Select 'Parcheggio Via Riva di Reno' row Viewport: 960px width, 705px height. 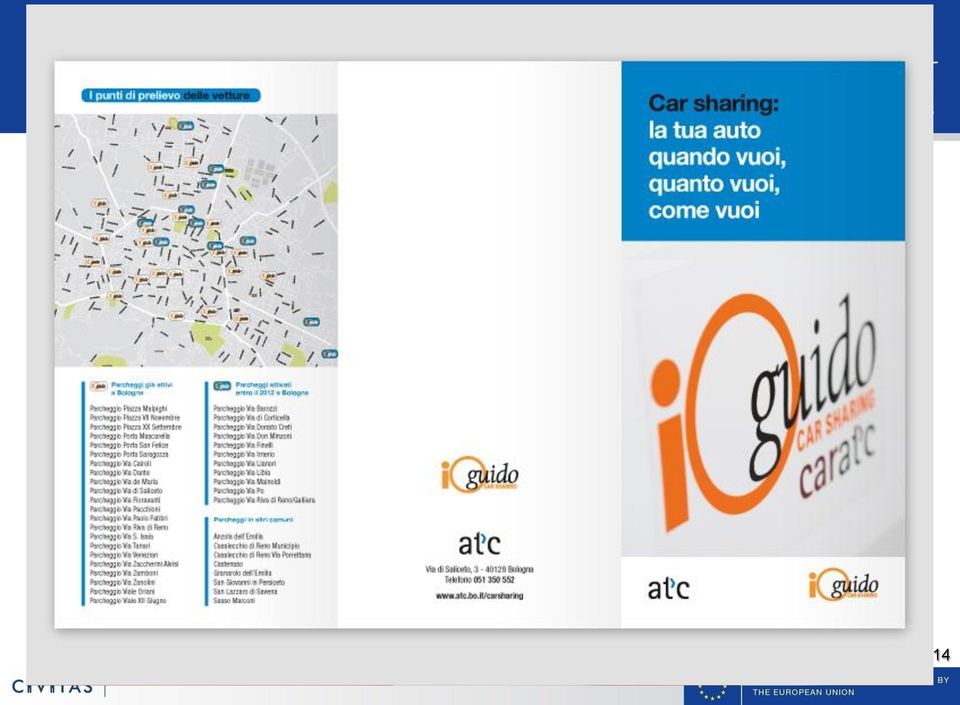pyautogui.click(x=129, y=527)
